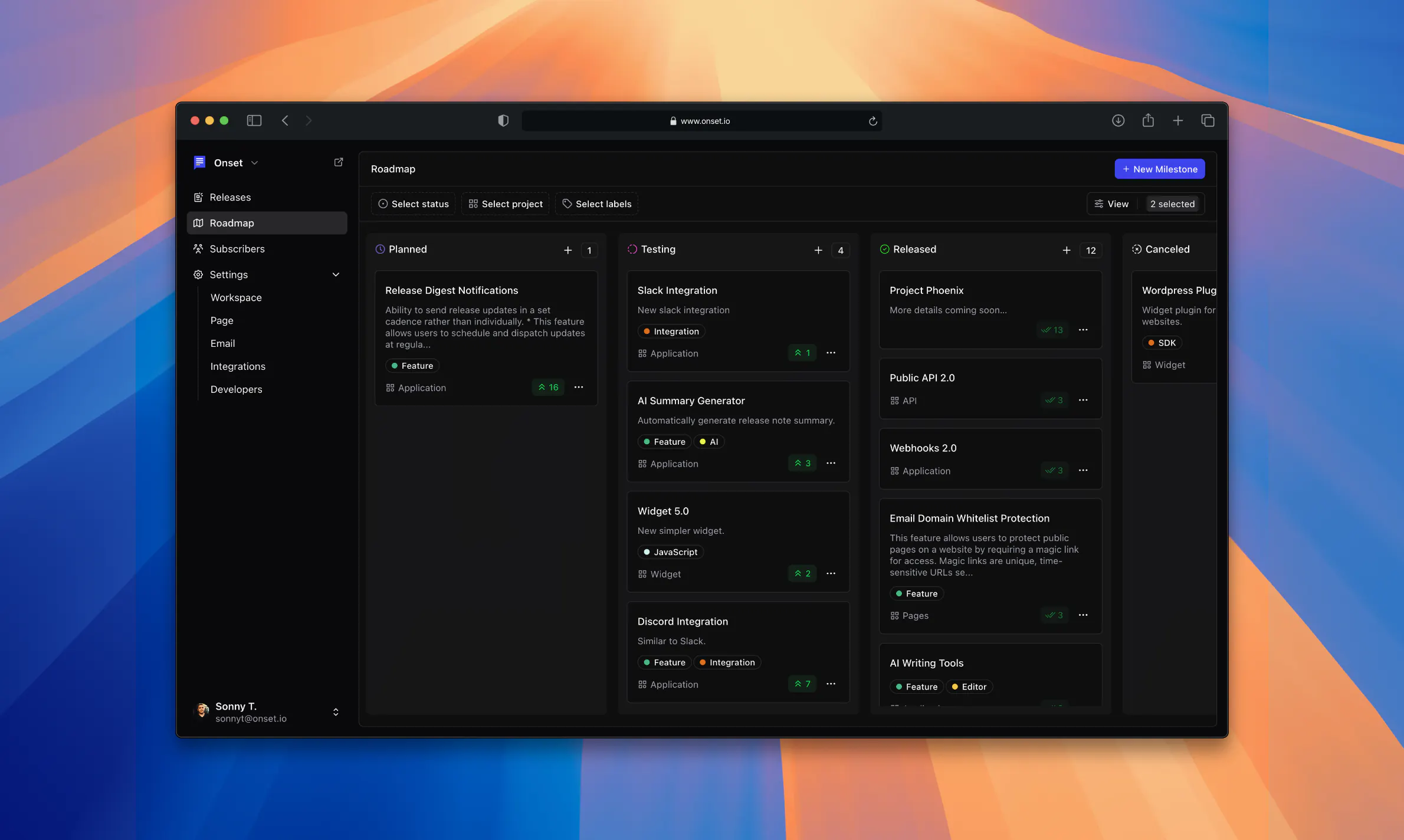The height and width of the screenshot is (840, 1404).
Task: Open more options on Public API 2.0
Action: pyautogui.click(x=1083, y=400)
